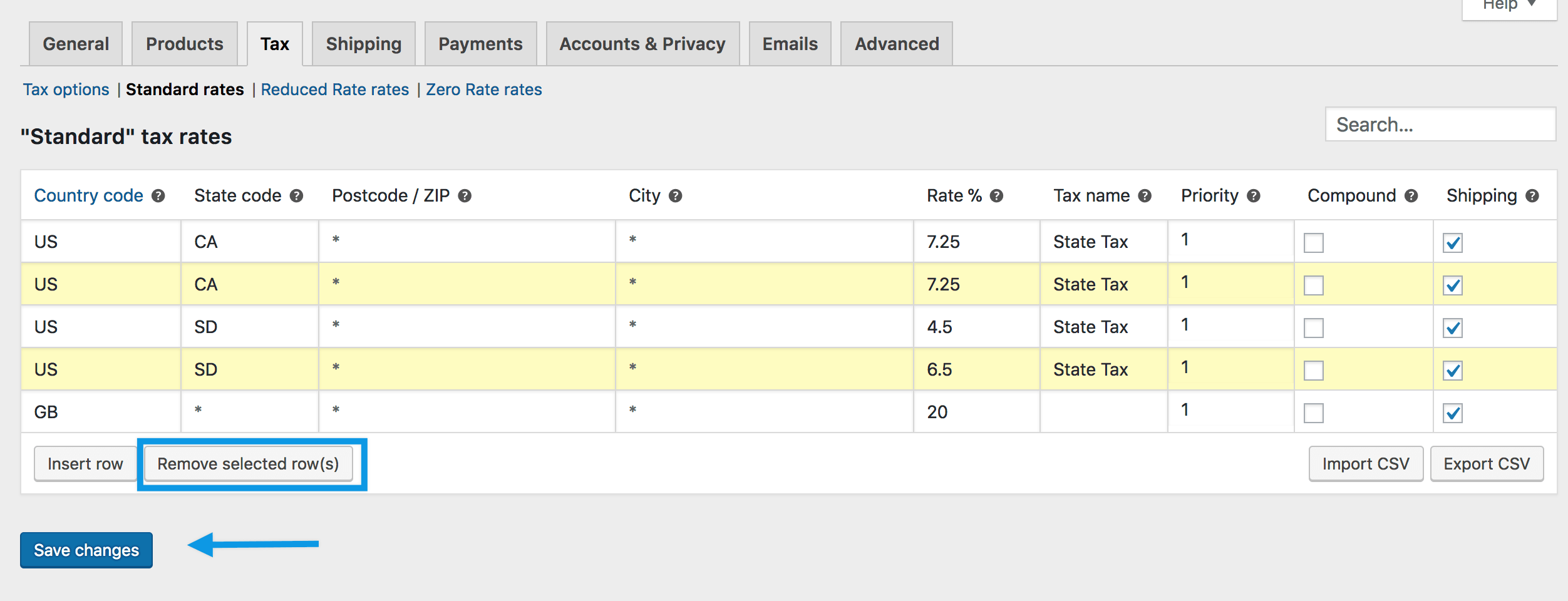Click the Remove selected row(s) button
The width and height of the screenshot is (1568, 601).
pyautogui.click(x=248, y=464)
